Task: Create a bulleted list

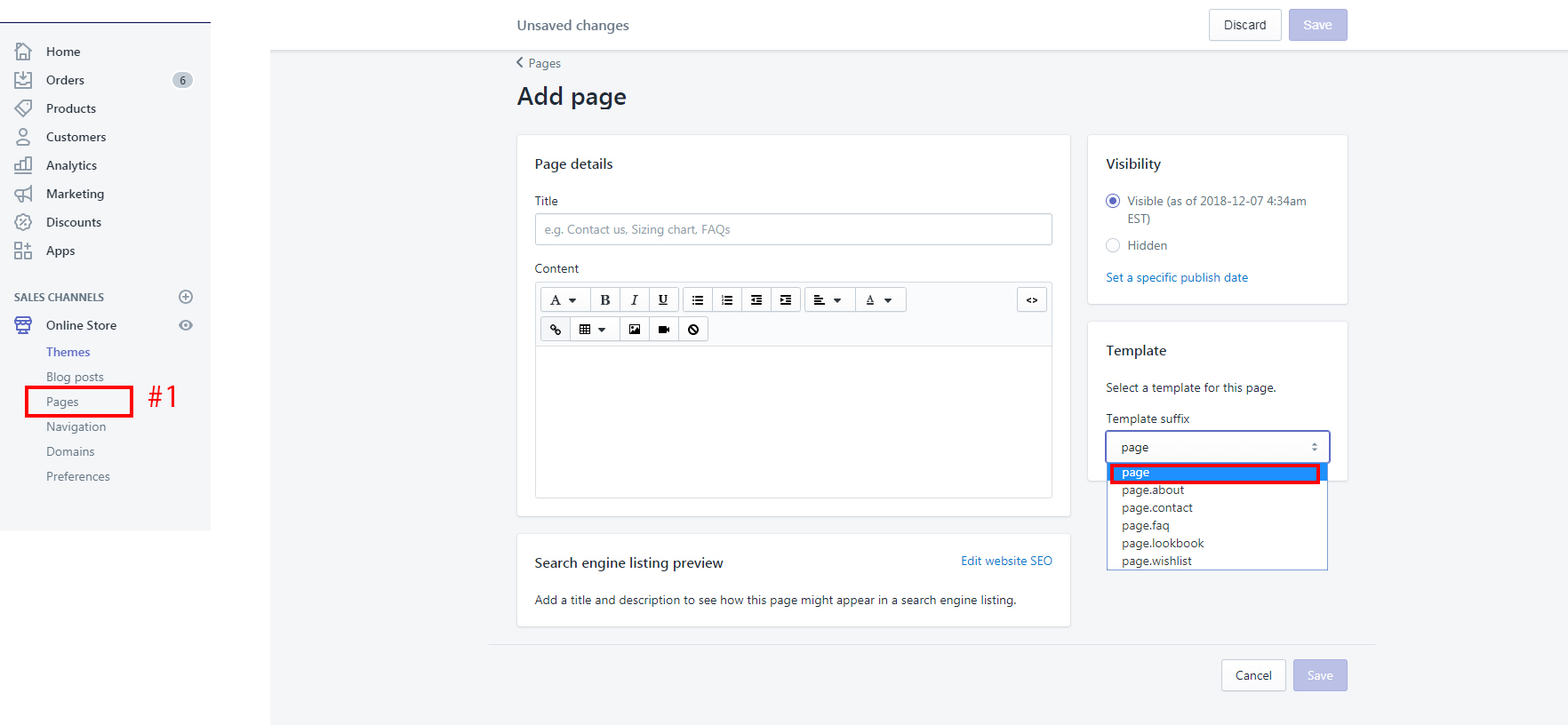Action: pyautogui.click(x=698, y=300)
